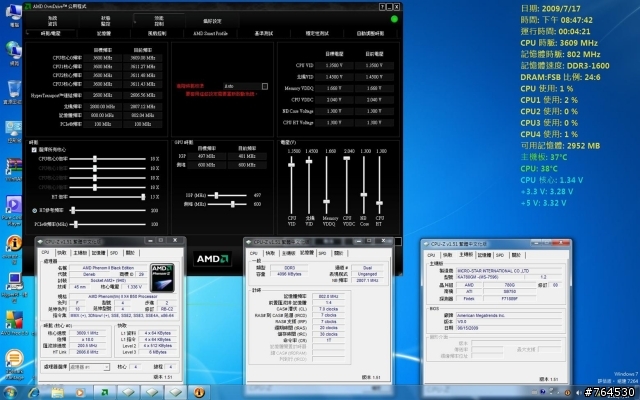
Task: Open Windows Media Player from the taskbar
Action: click(x=80, y=393)
